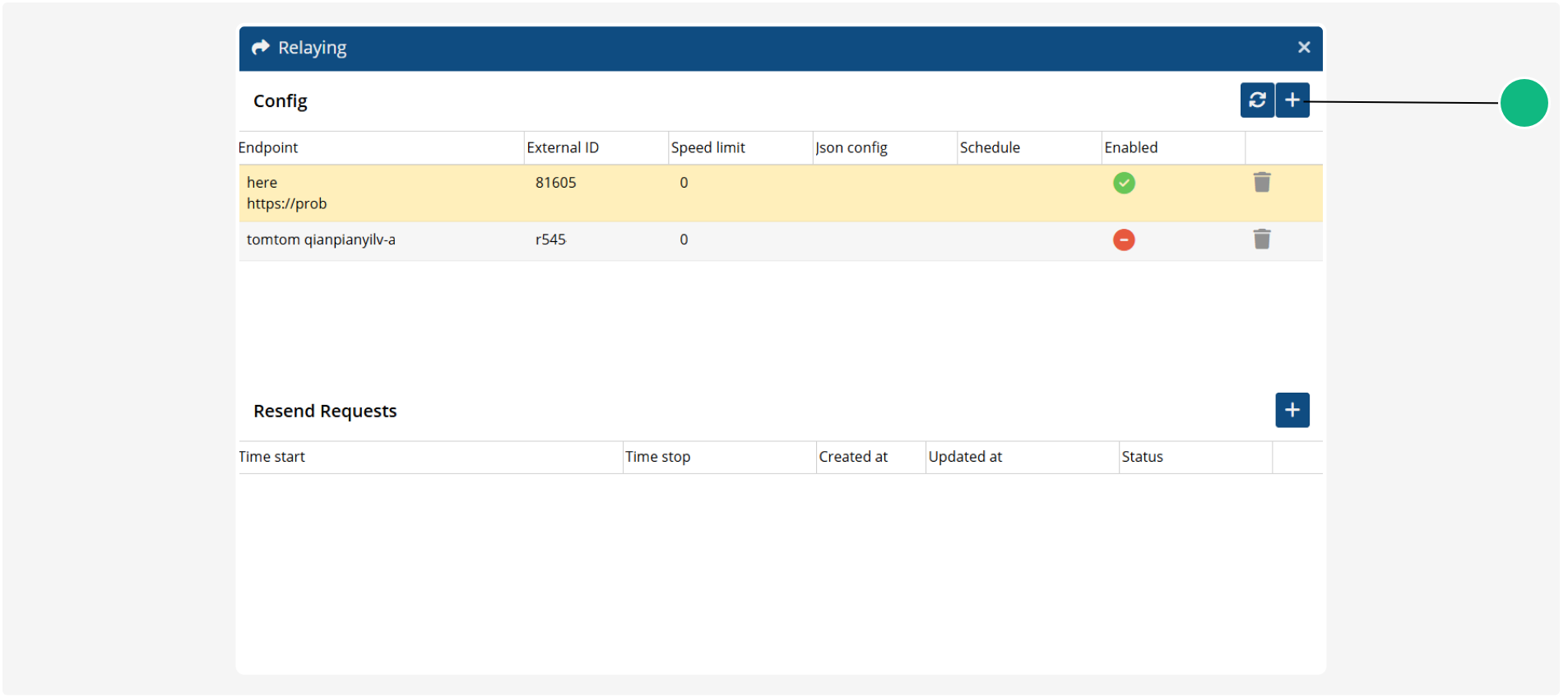Click External ID value r545
Screen dimensions: 1568x698
pyautogui.click(x=550, y=240)
